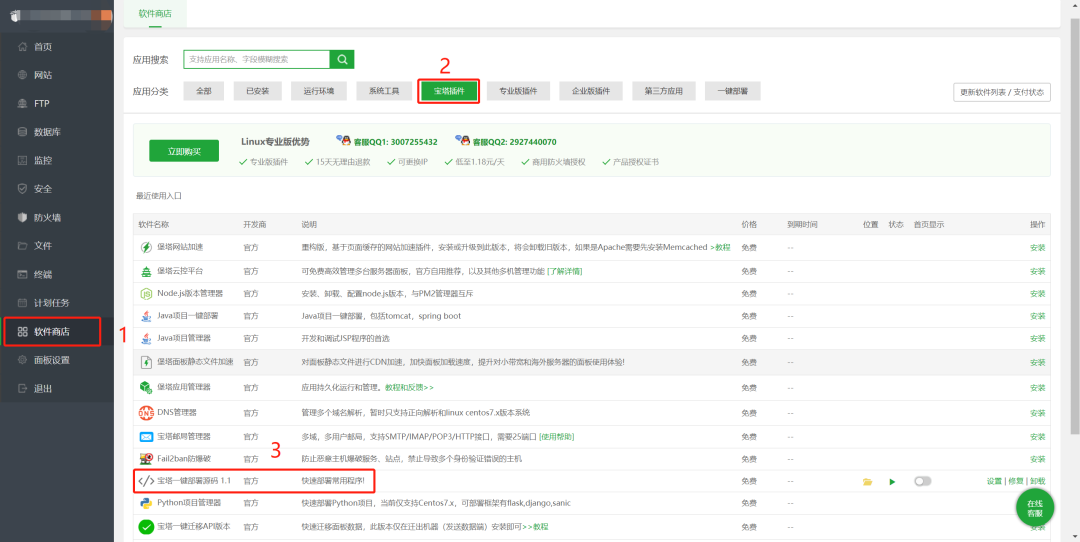Image resolution: width=1080 pixels, height=542 pixels.
Task: Open the 在线客服 floating button
Action: [1035, 508]
